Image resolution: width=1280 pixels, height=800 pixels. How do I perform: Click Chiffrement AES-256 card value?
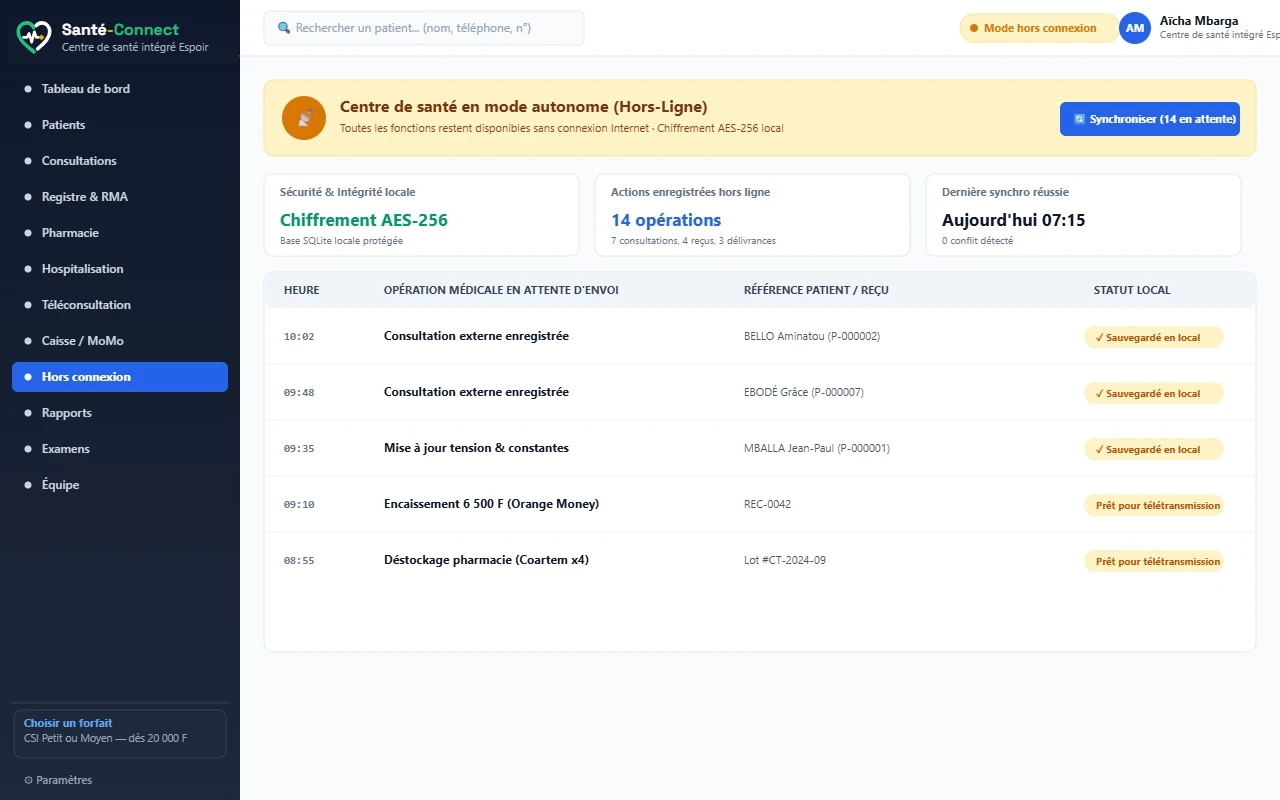[364, 220]
